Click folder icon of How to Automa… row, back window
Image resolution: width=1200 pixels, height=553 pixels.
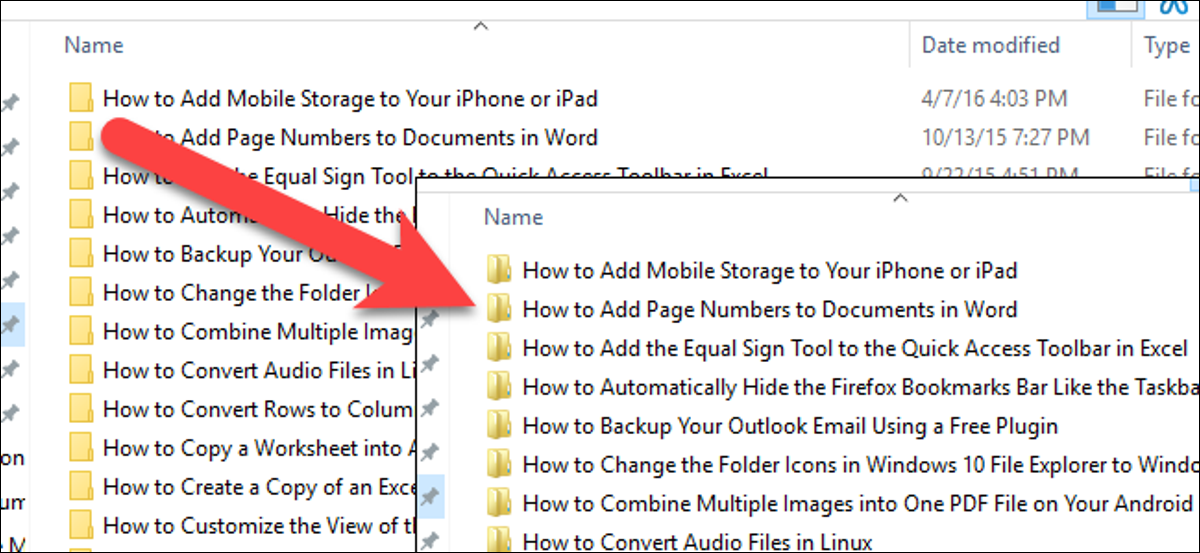pos(82,215)
